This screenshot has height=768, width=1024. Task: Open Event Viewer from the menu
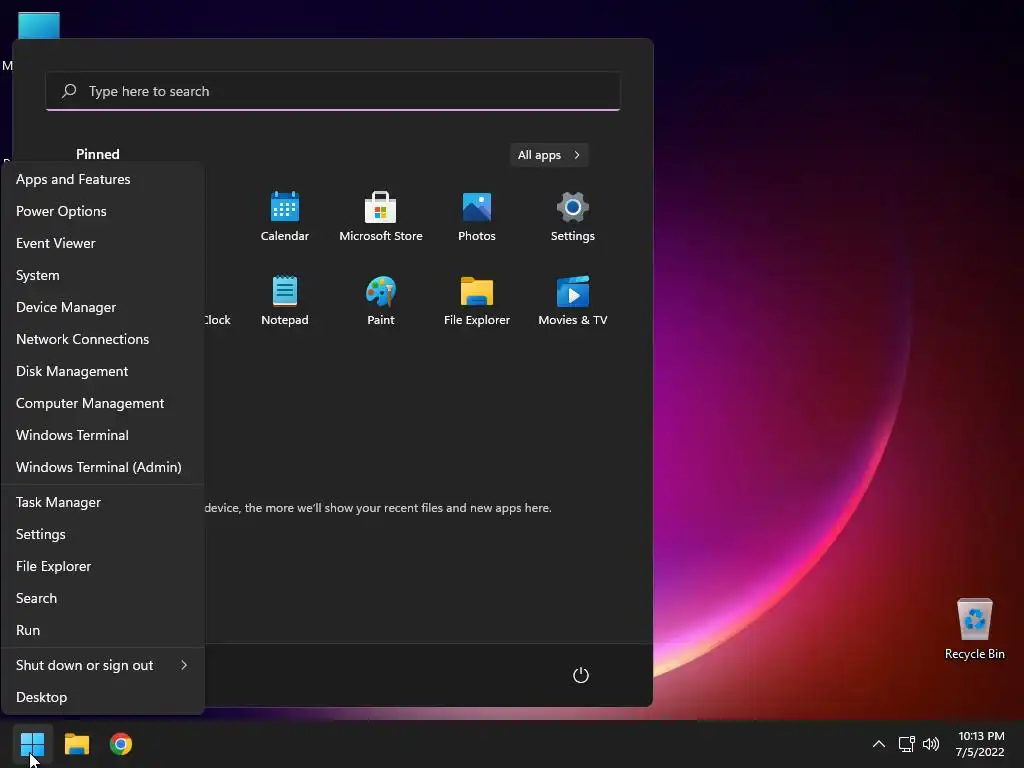(x=103, y=244)
